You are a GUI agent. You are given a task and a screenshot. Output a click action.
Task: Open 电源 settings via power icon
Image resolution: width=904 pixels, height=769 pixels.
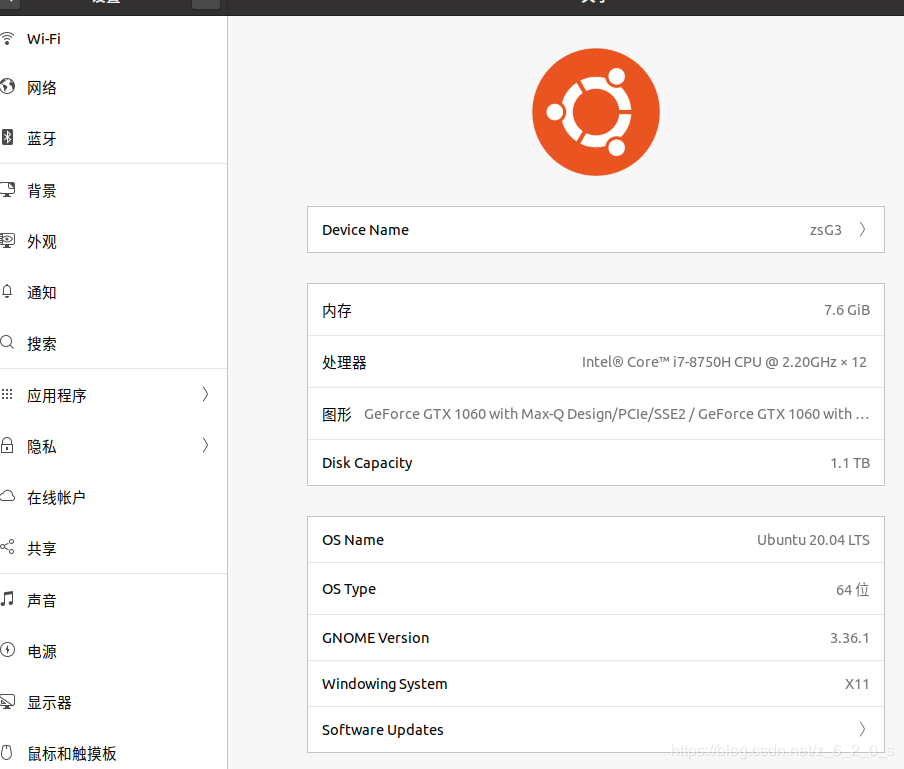[x=17, y=651]
